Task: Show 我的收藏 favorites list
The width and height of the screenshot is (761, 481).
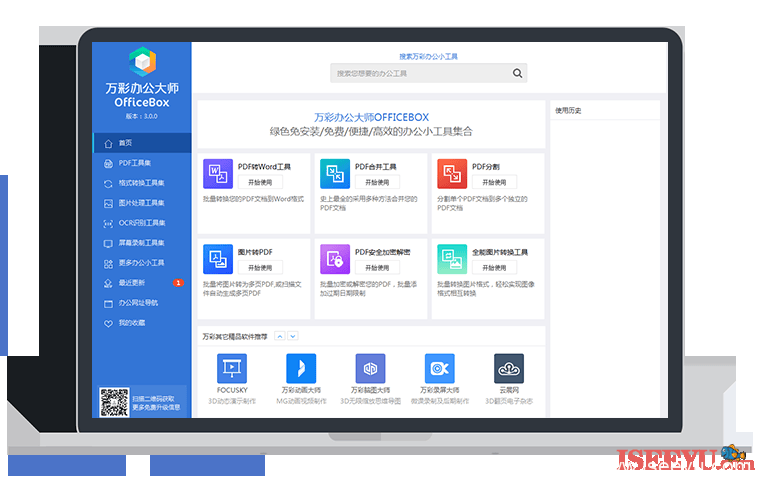Action: pyautogui.click(x=142, y=323)
